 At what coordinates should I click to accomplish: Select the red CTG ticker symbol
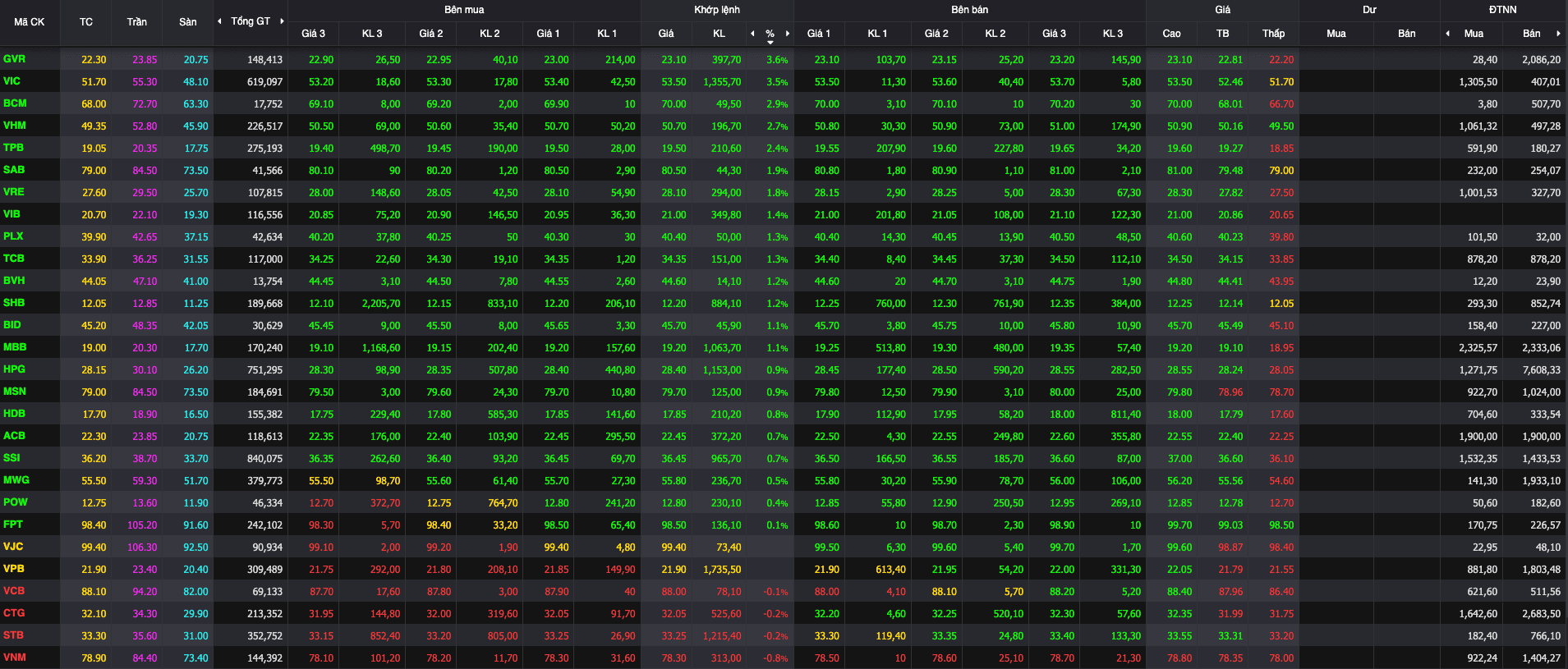pyautogui.click(x=14, y=613)
